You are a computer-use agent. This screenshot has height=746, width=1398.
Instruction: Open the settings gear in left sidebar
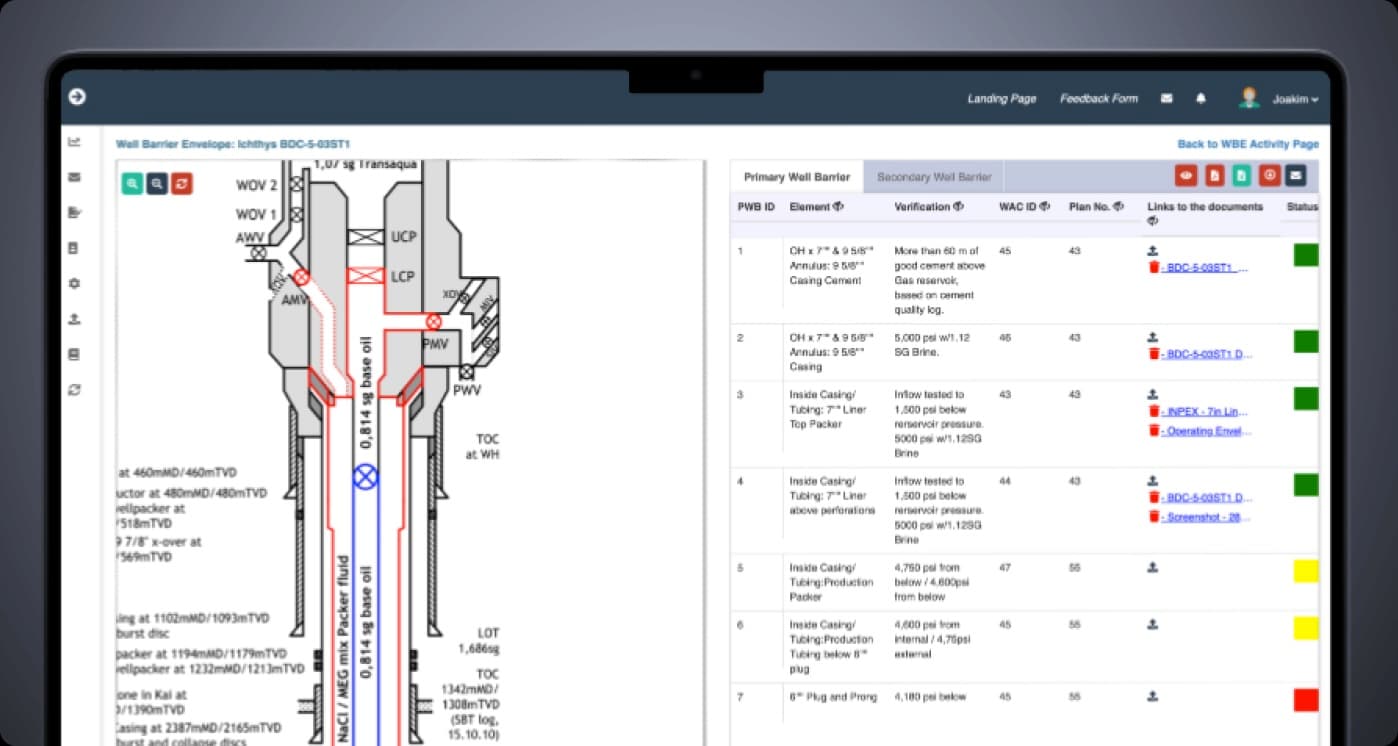coord(74,283)
